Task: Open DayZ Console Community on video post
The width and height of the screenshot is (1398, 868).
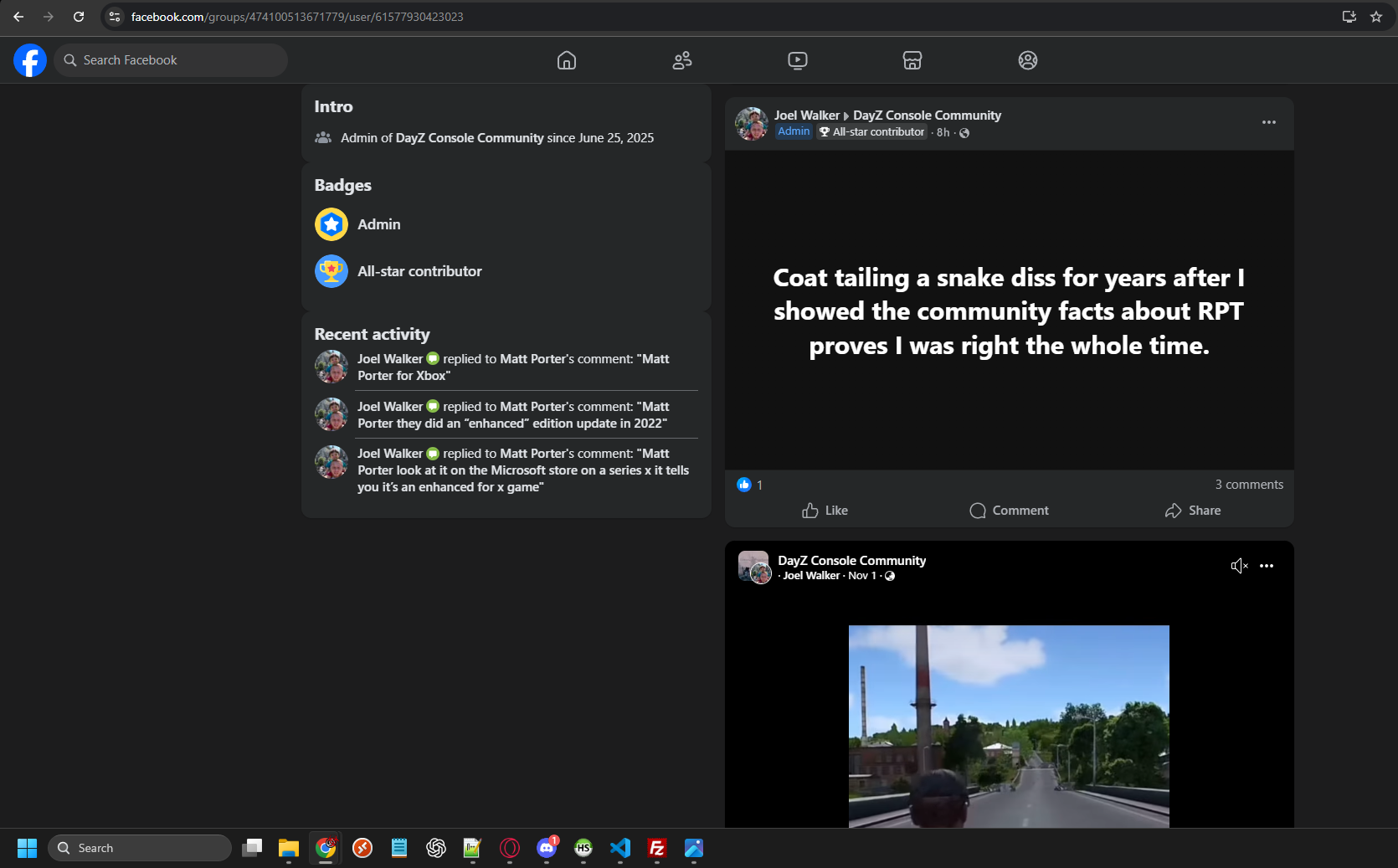Action: point(851,561)
